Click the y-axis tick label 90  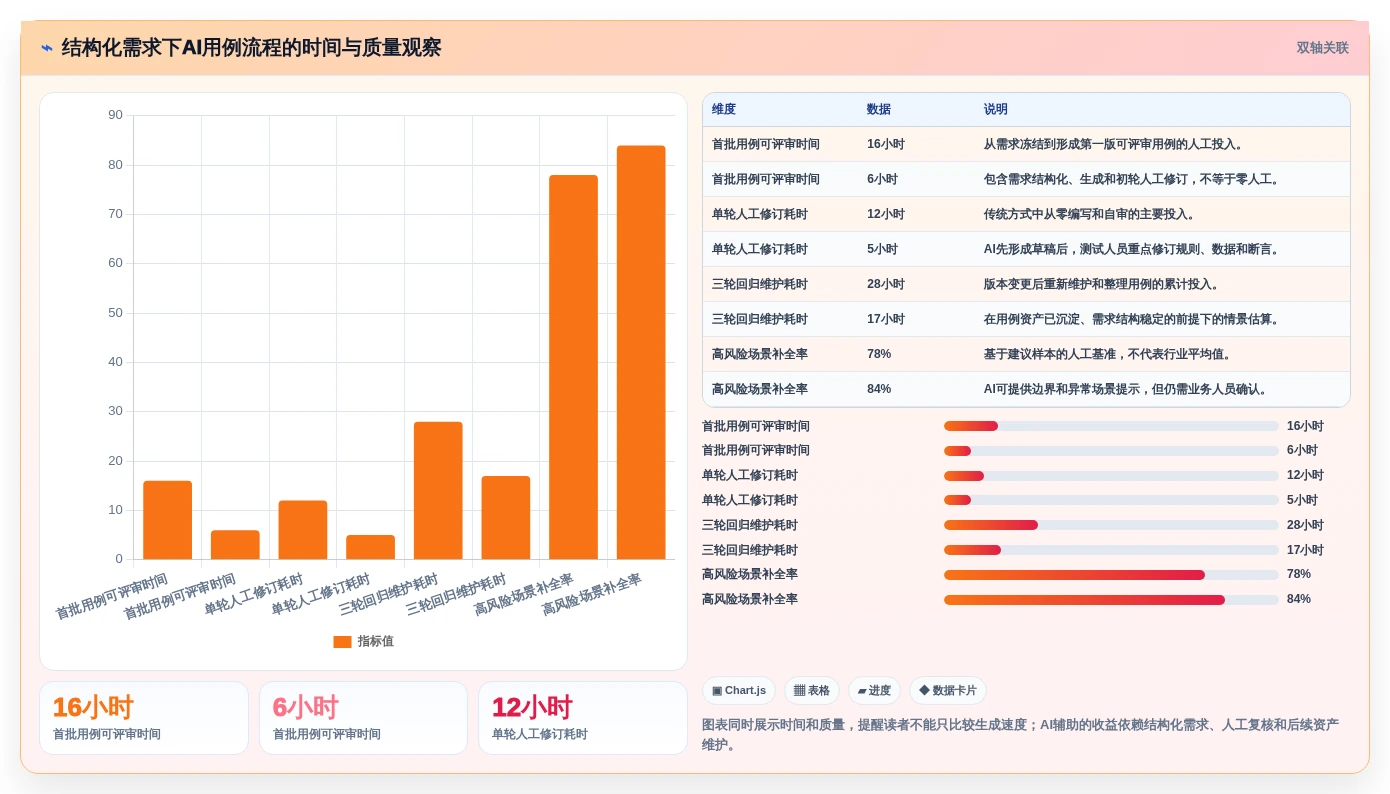[x=116, y=116]
